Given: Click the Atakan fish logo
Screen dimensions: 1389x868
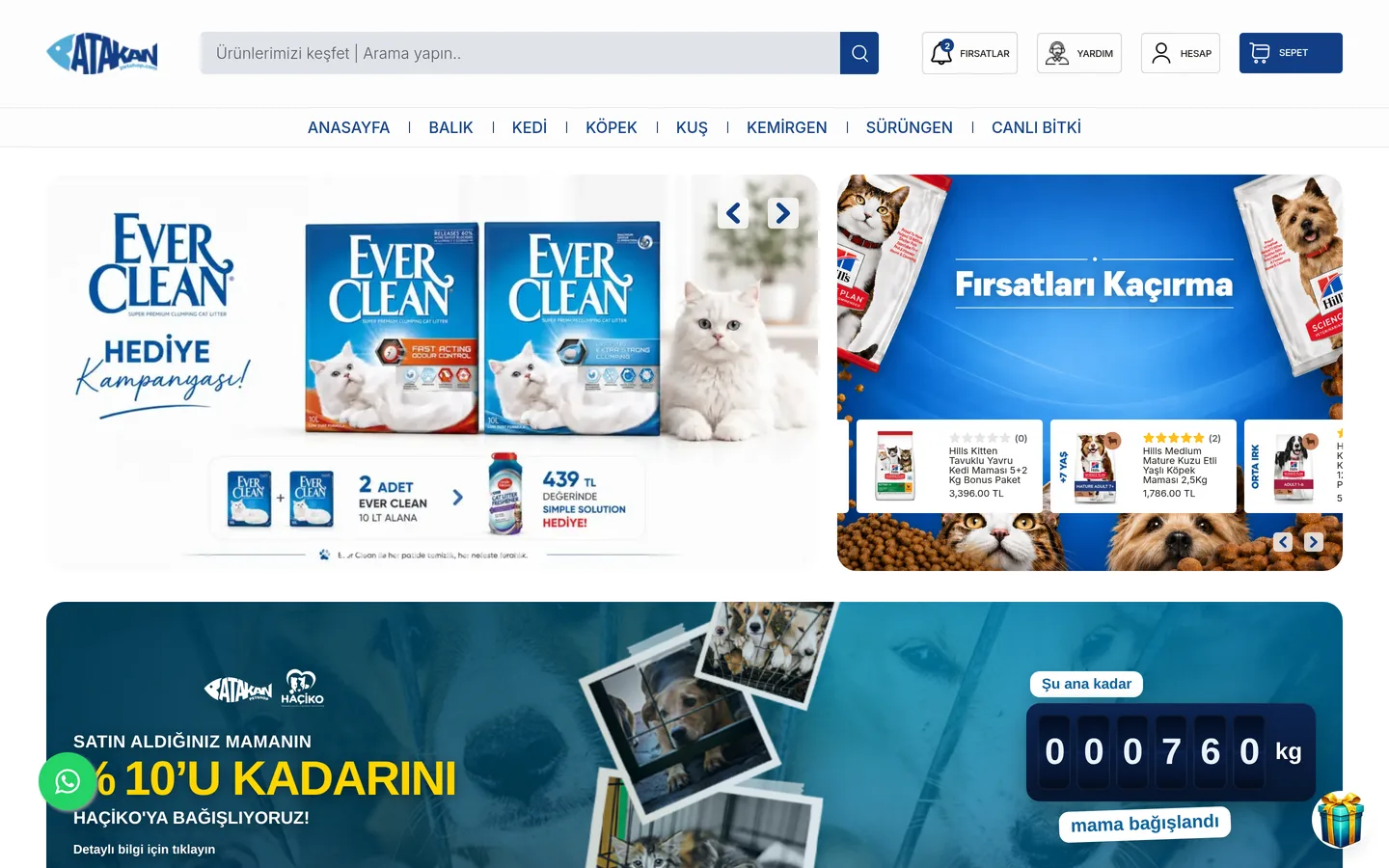Looking at the screenshot, I should pos(102,53).
